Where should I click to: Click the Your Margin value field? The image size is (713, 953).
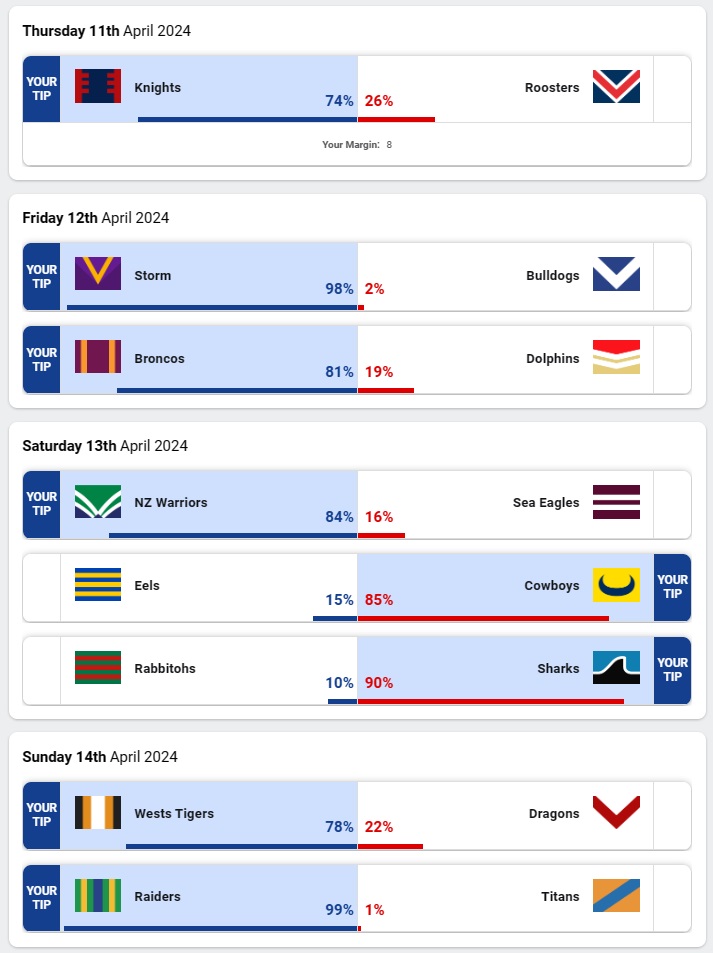click(x=389, y=145)
